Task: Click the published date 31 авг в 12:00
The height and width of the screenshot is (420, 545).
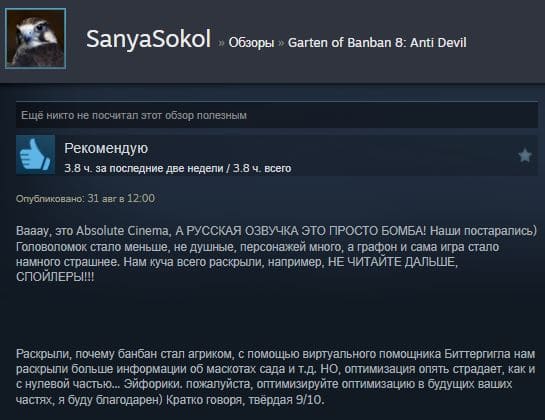Action: coord(121,198)
